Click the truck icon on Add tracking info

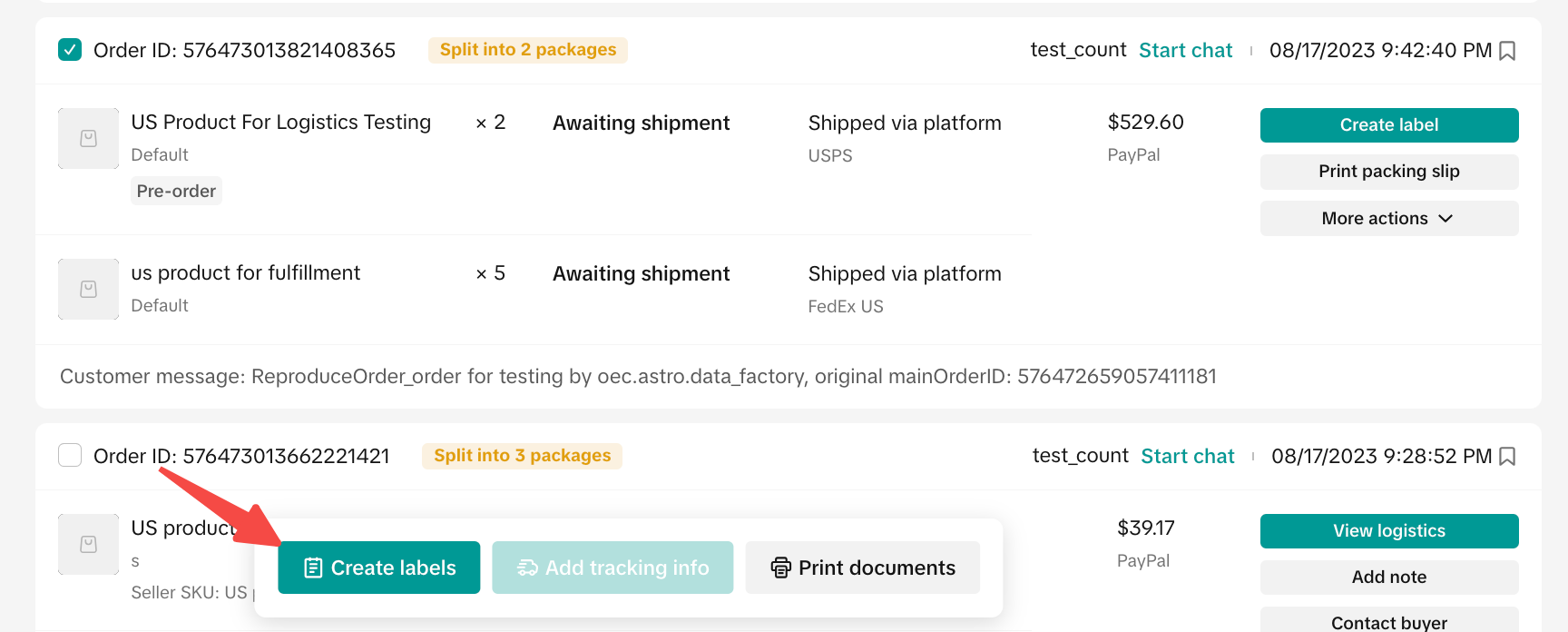pos(527,568)
